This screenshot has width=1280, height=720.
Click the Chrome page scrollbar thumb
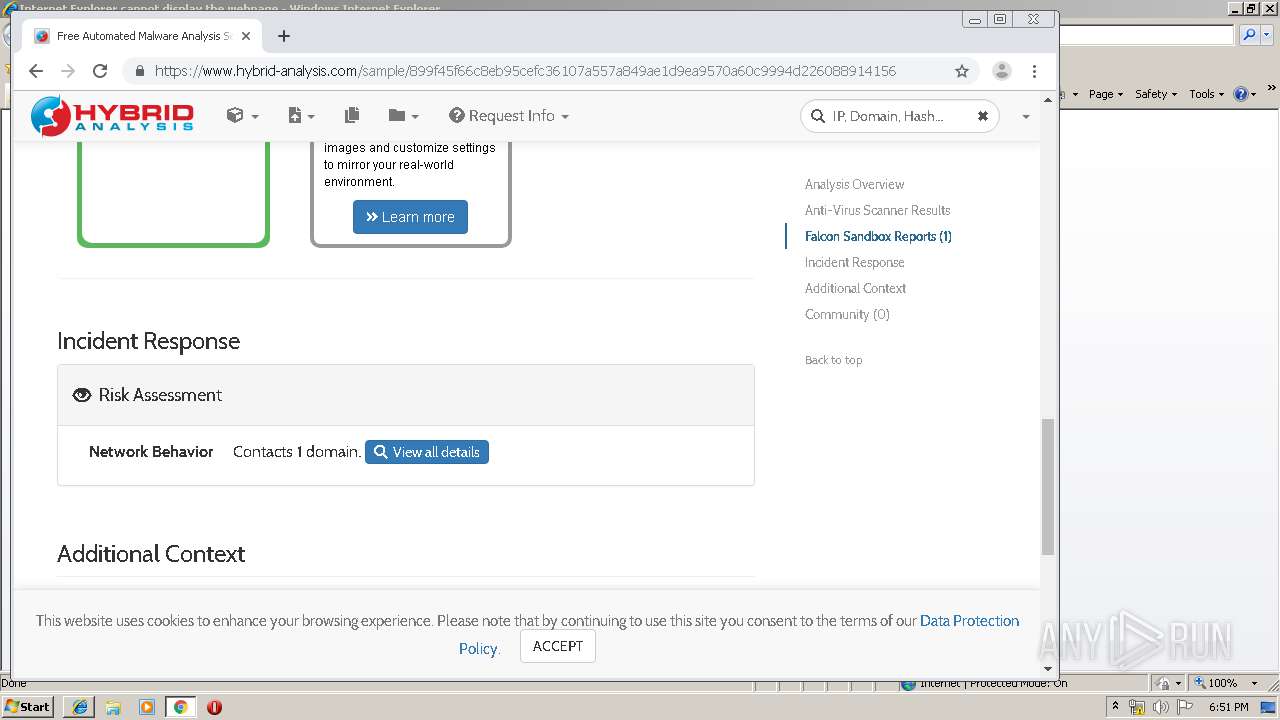tap(1048, 486)
